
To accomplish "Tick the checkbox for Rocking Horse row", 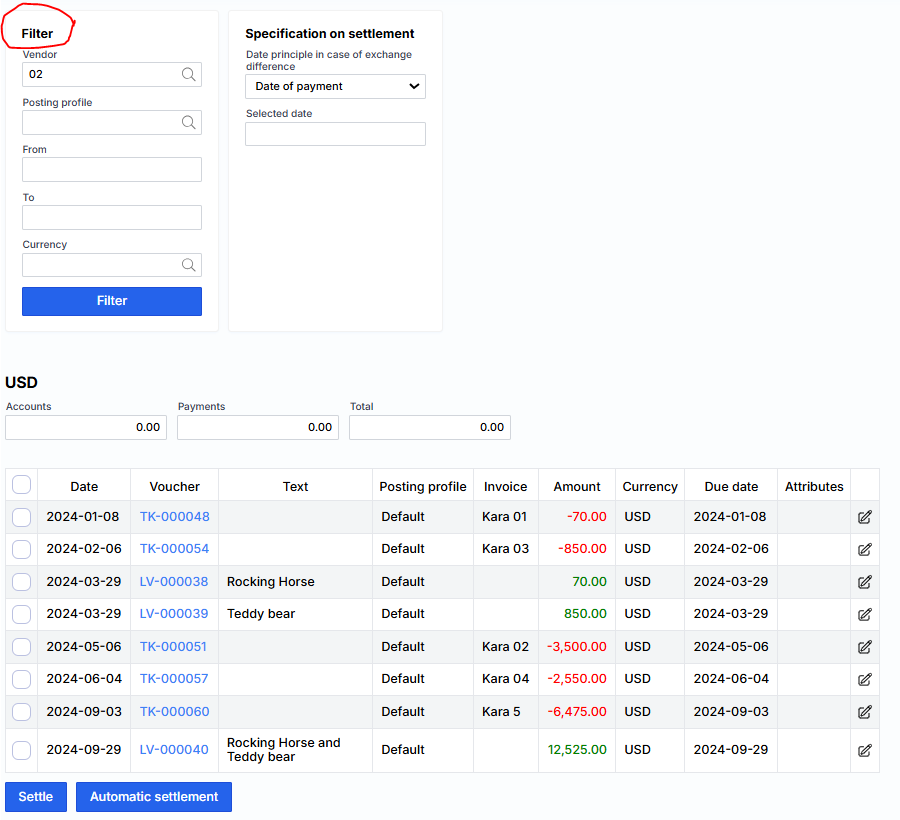I will click(21, 582).
